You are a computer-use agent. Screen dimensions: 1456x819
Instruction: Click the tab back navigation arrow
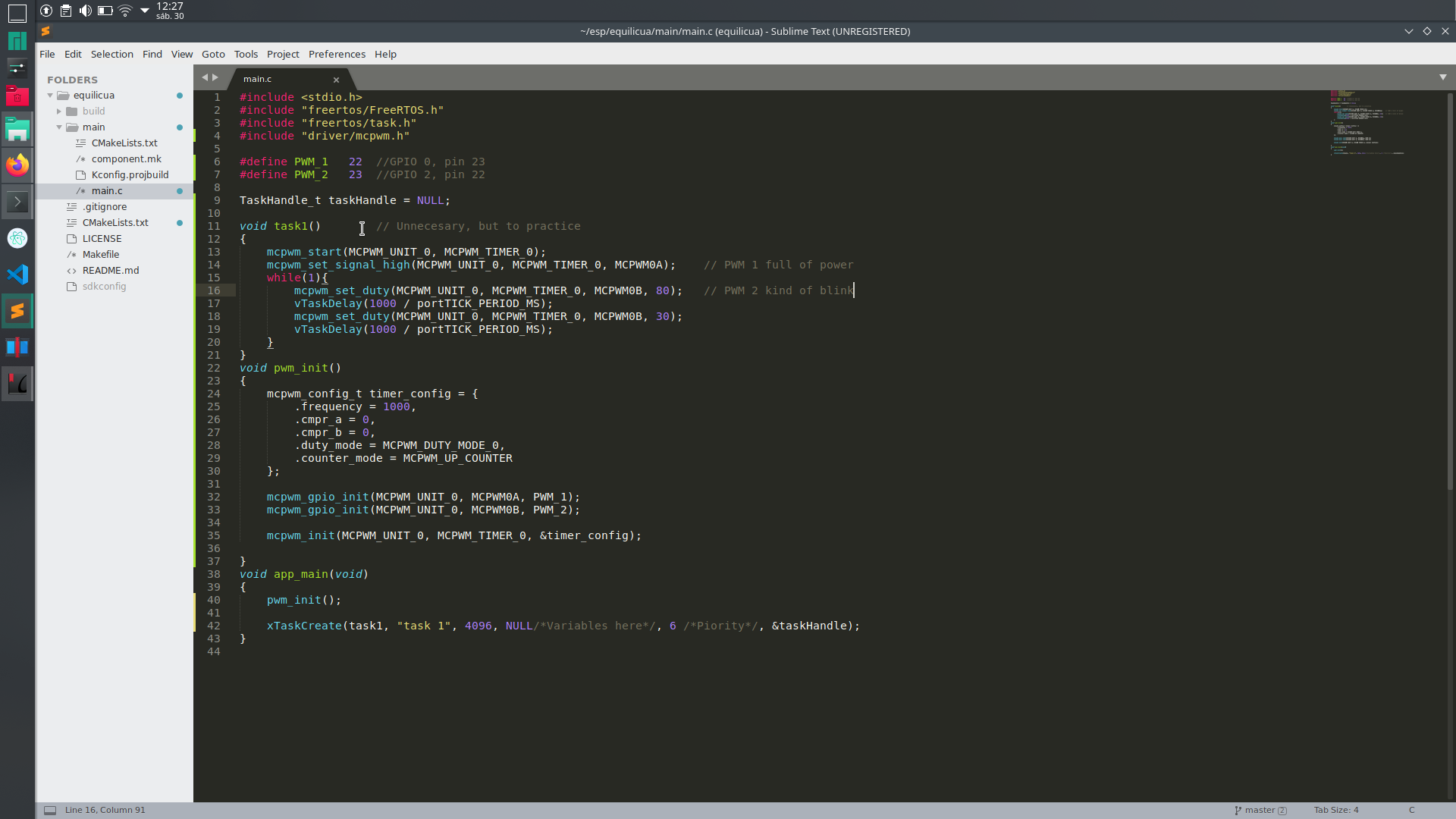pos(204,77)
